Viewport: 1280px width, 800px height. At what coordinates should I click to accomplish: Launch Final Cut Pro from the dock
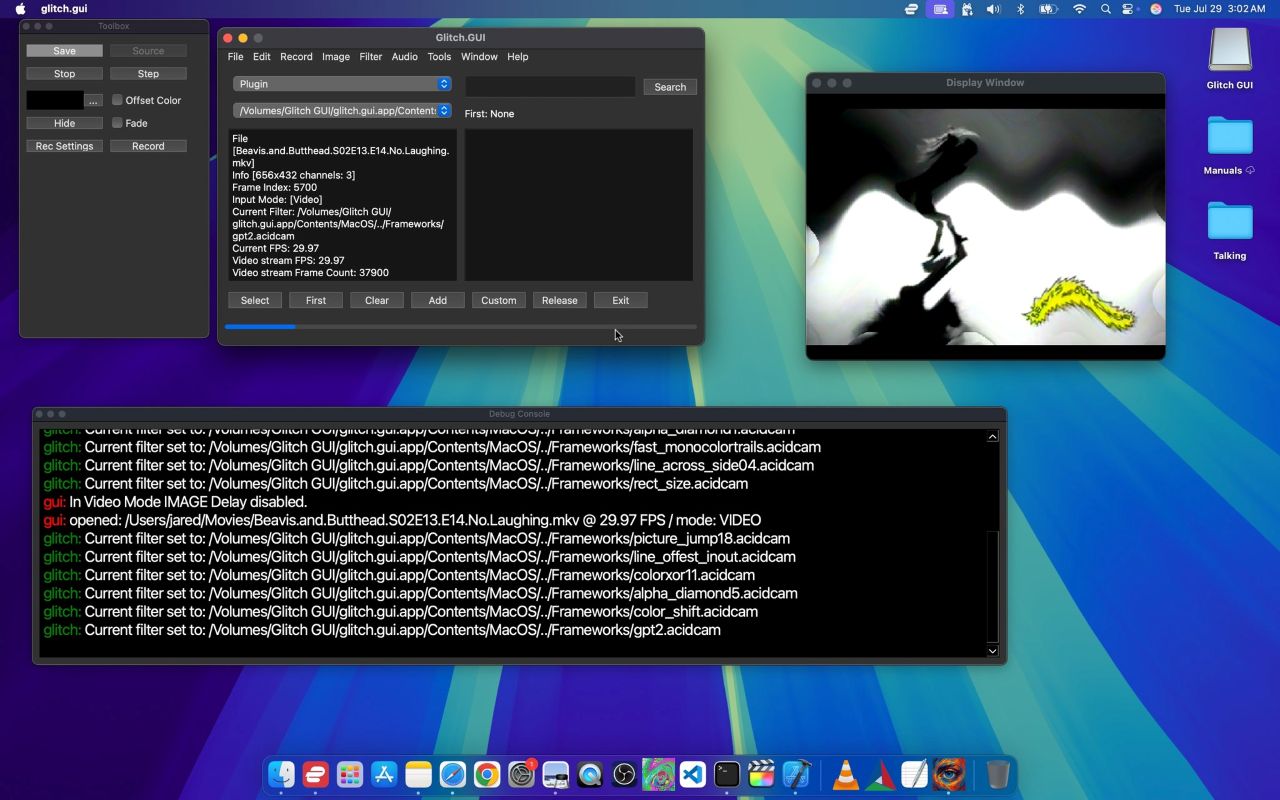click(761, 774)
